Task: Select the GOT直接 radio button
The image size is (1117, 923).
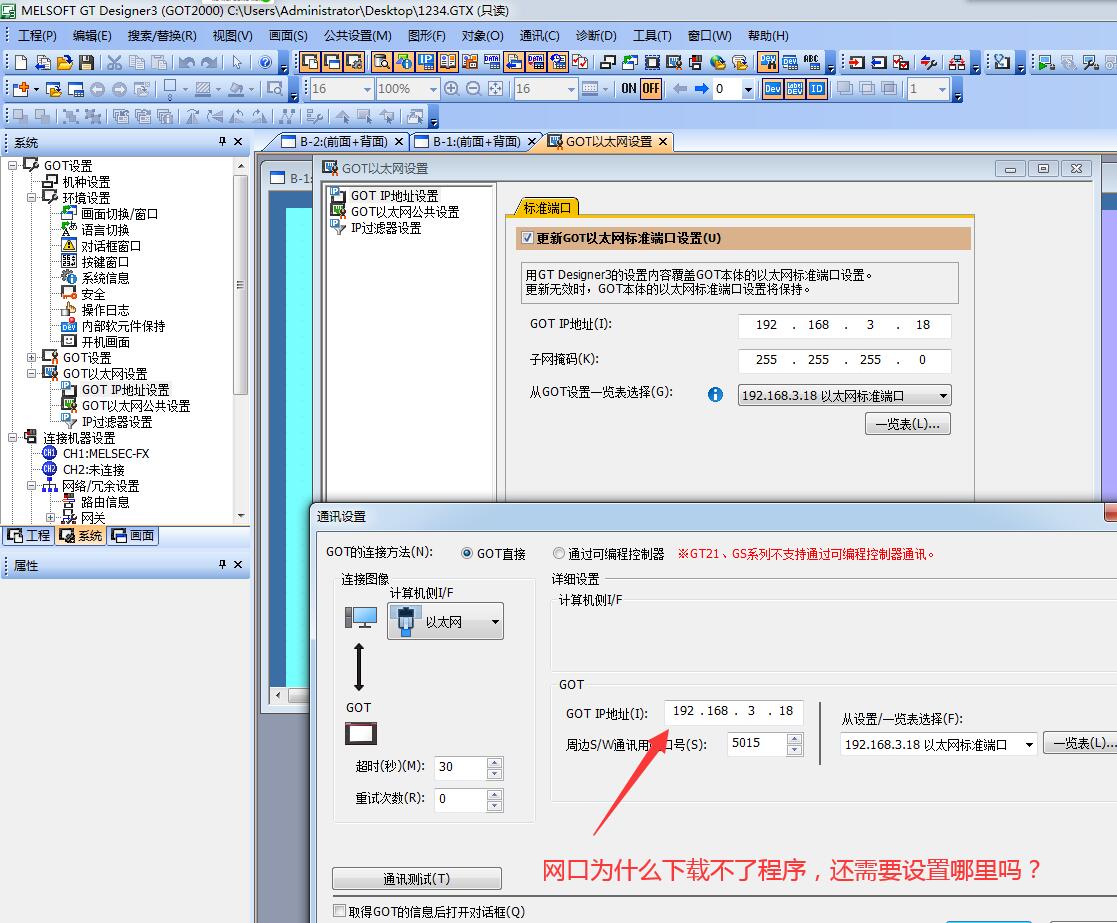Action: [467, 553]
